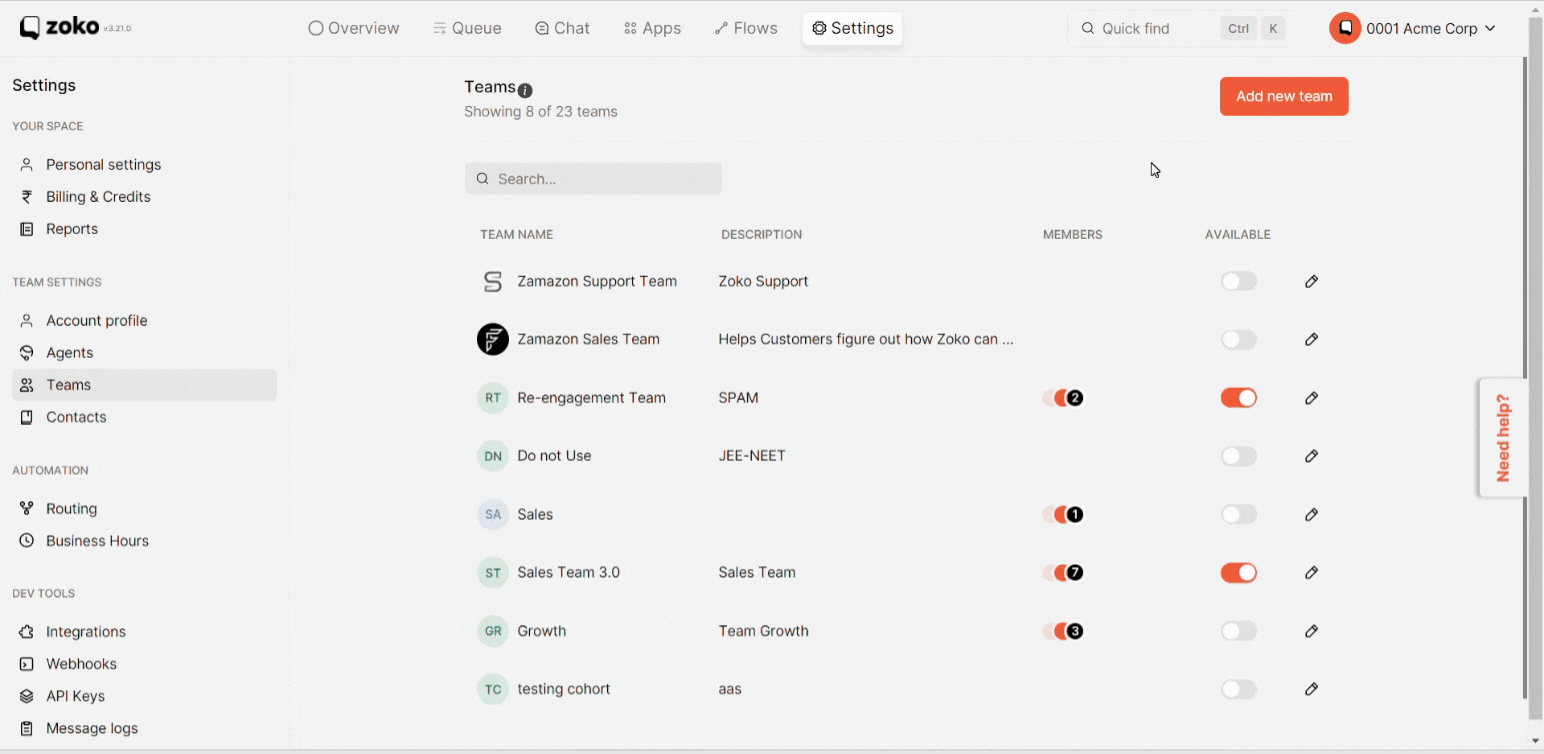Click the GR avatar icon
Screen dimensions: 1544x754
point(493,631)
